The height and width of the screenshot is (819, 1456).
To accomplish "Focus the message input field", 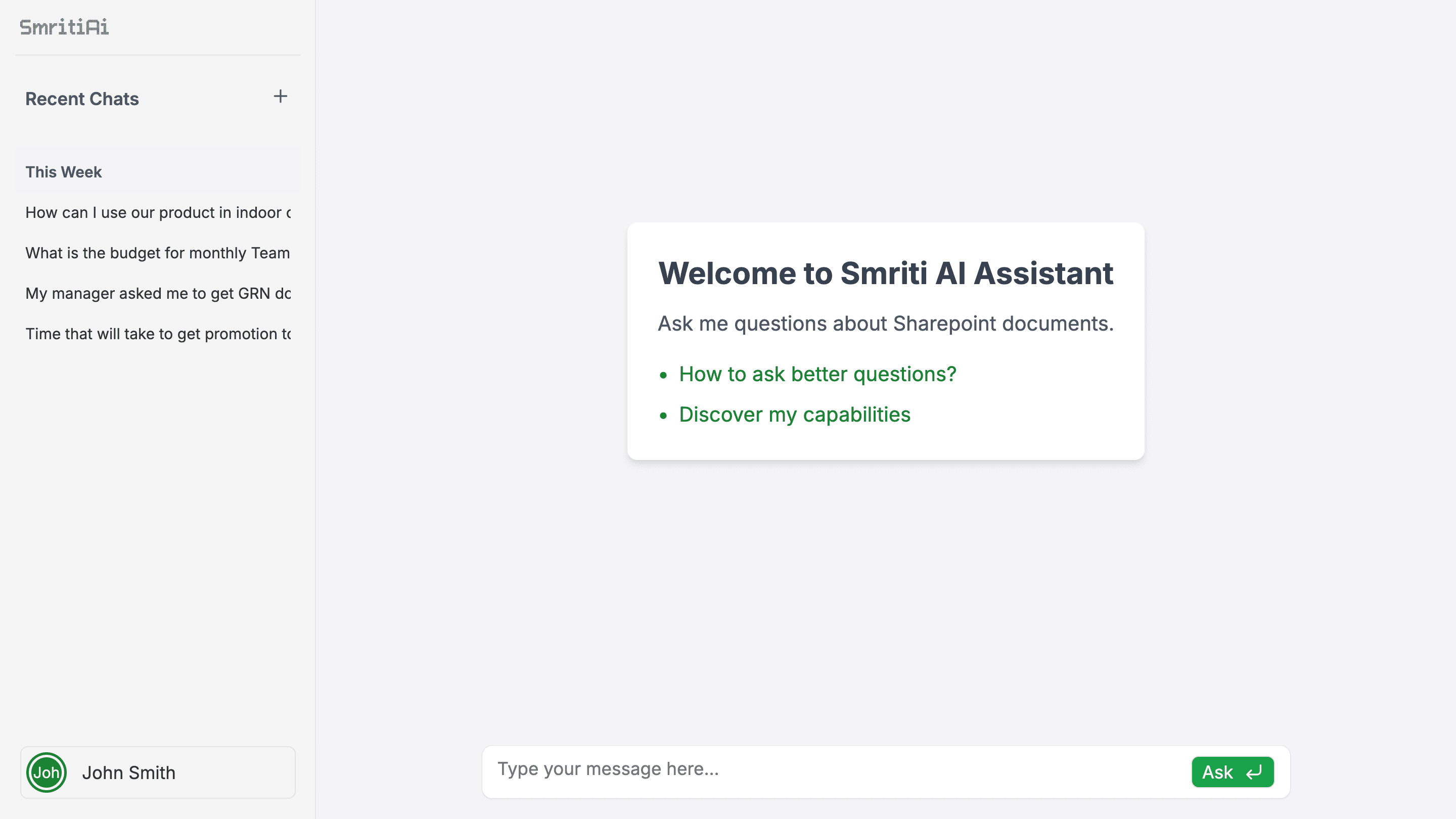I will (x=837, y=769).
